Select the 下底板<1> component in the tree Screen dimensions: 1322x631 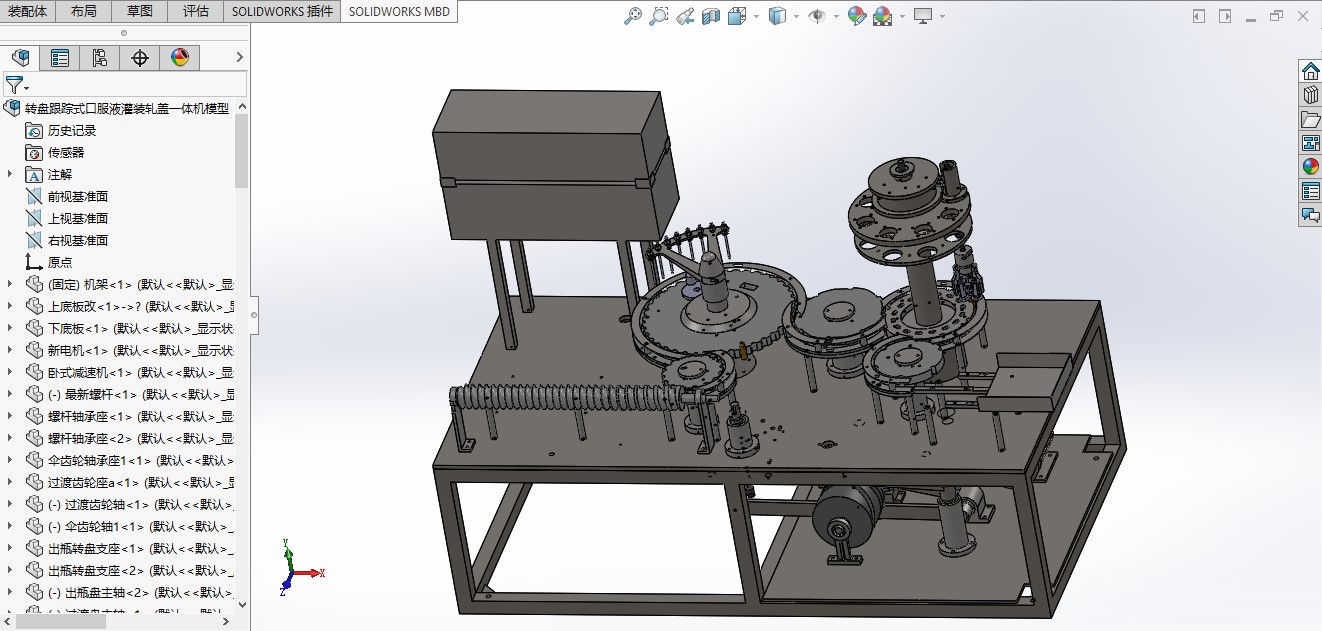[140, 328]
